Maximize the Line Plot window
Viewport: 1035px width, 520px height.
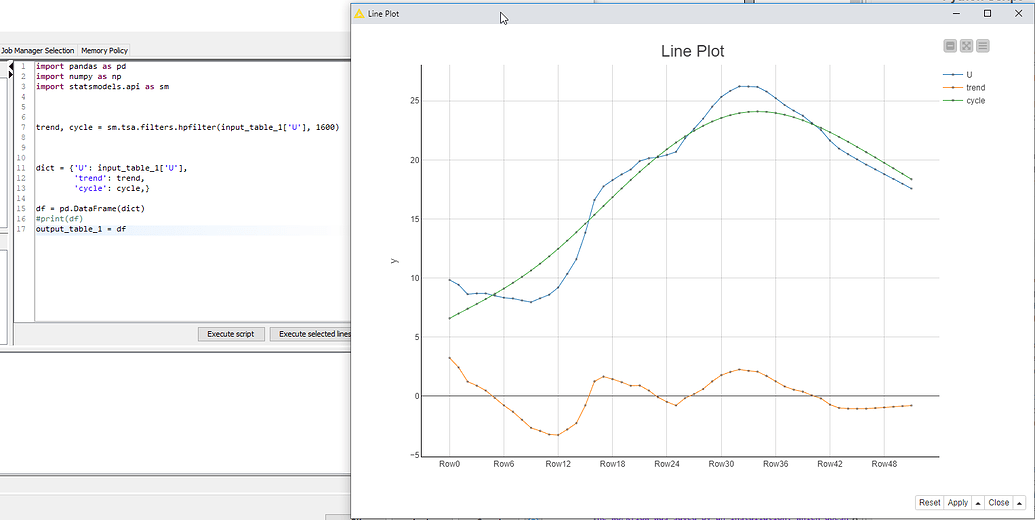[x=987, y=13]
